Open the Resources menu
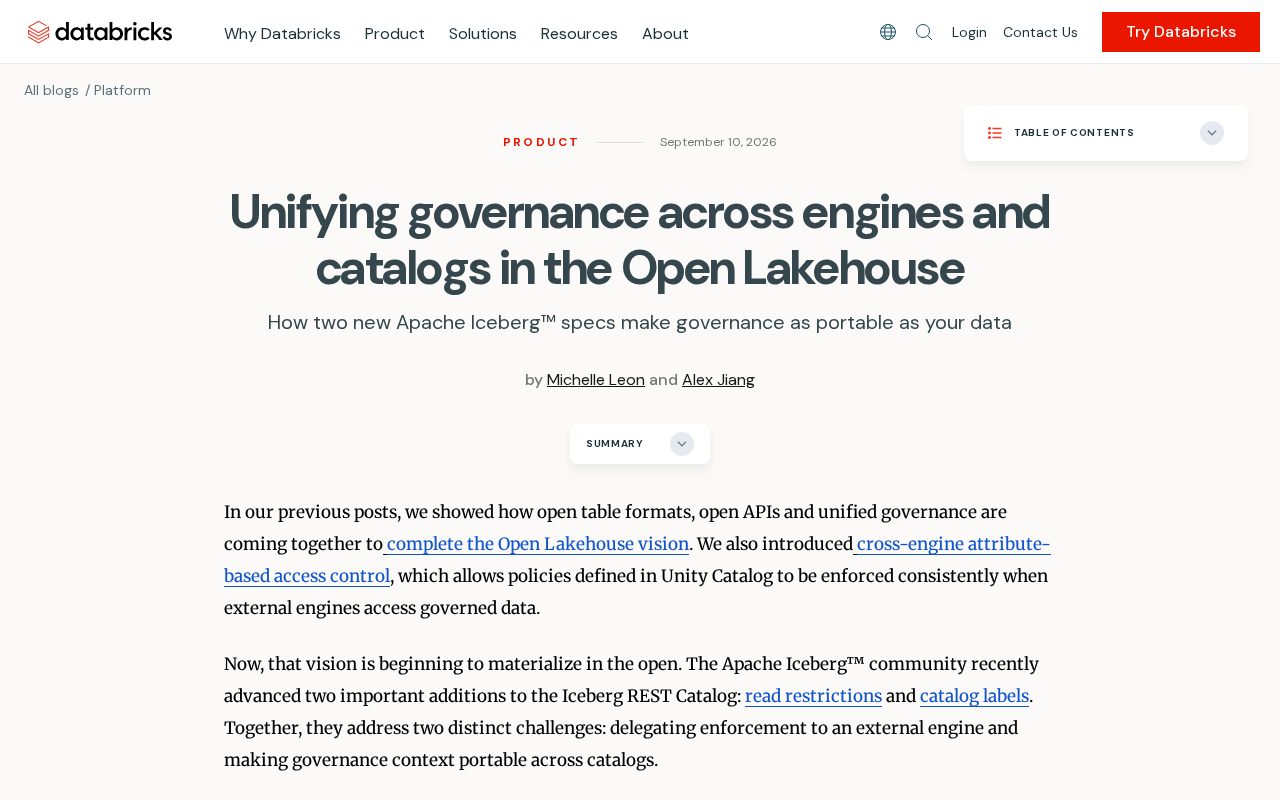Viewport: 1280px width, 800px height. click(x=579, y=33)
